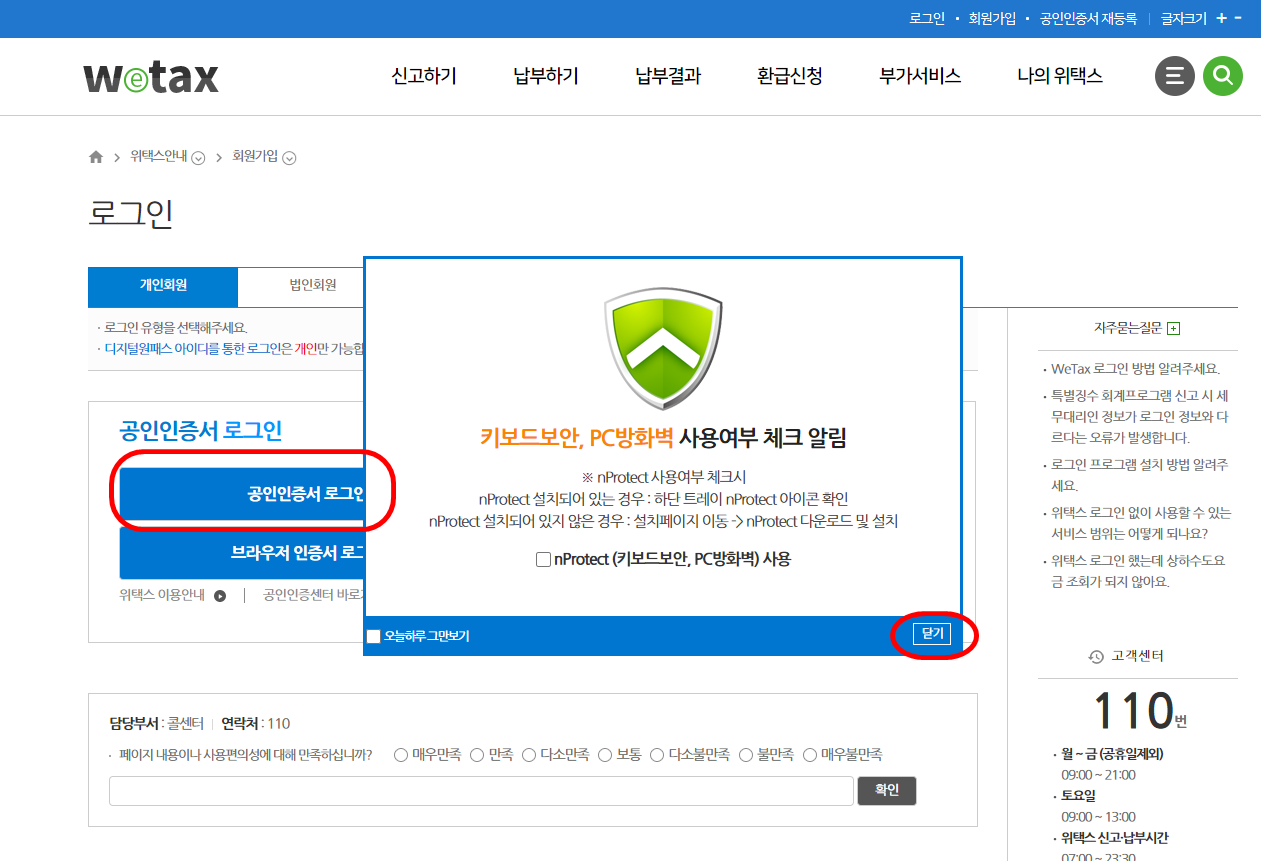The width and height of the screenshot is (1261, 861).
Task: Open FAQ about 특별징수 회계프로그램 신고 오류
Action: tap(1140, 417)
